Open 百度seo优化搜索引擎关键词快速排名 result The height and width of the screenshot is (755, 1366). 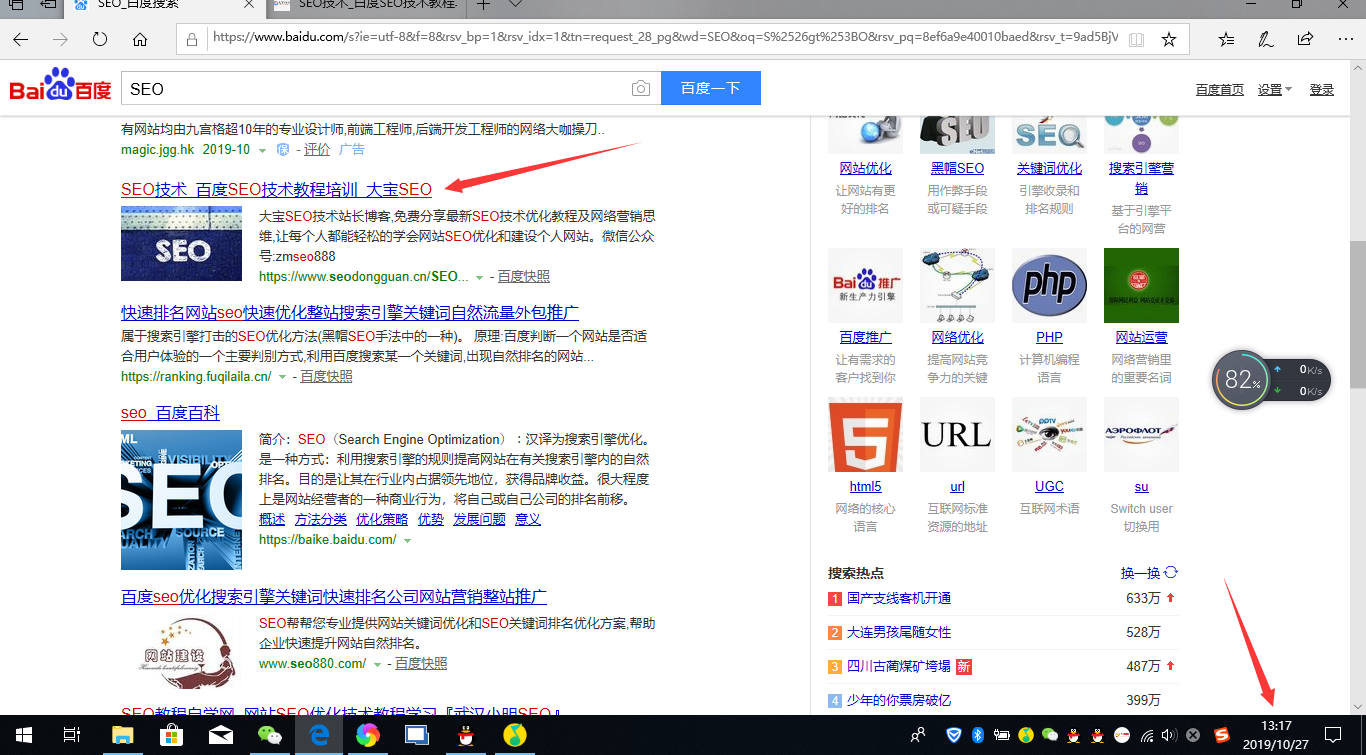click(334, 597)
